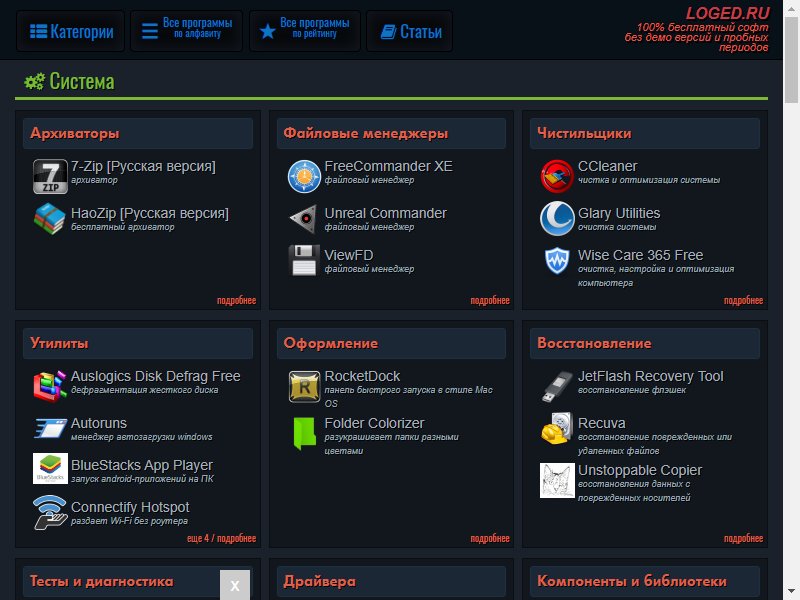Click the ViewFD floppy disk icon

(x=304, y=260)
